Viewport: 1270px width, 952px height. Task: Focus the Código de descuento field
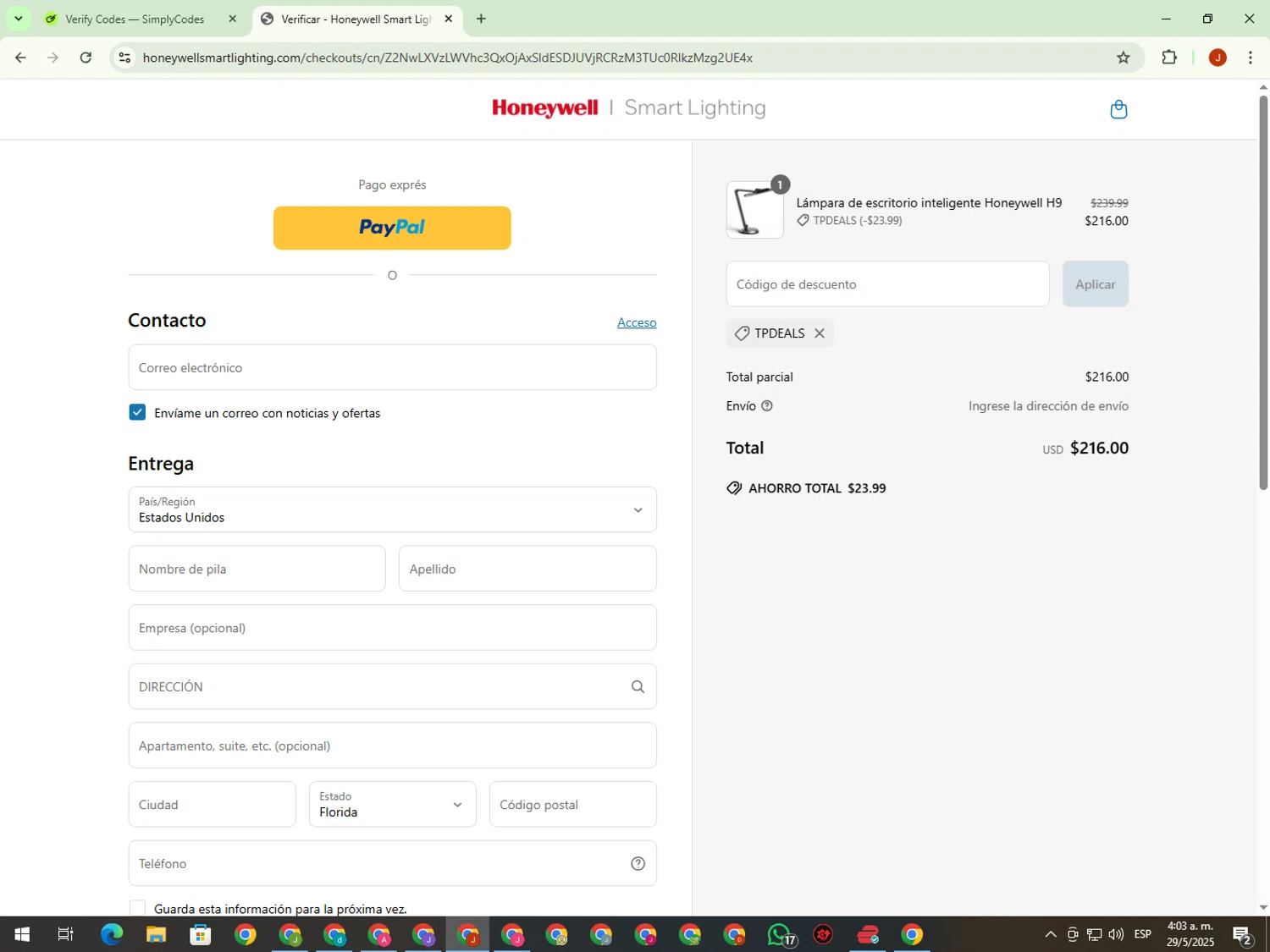(x=887, y=284)
